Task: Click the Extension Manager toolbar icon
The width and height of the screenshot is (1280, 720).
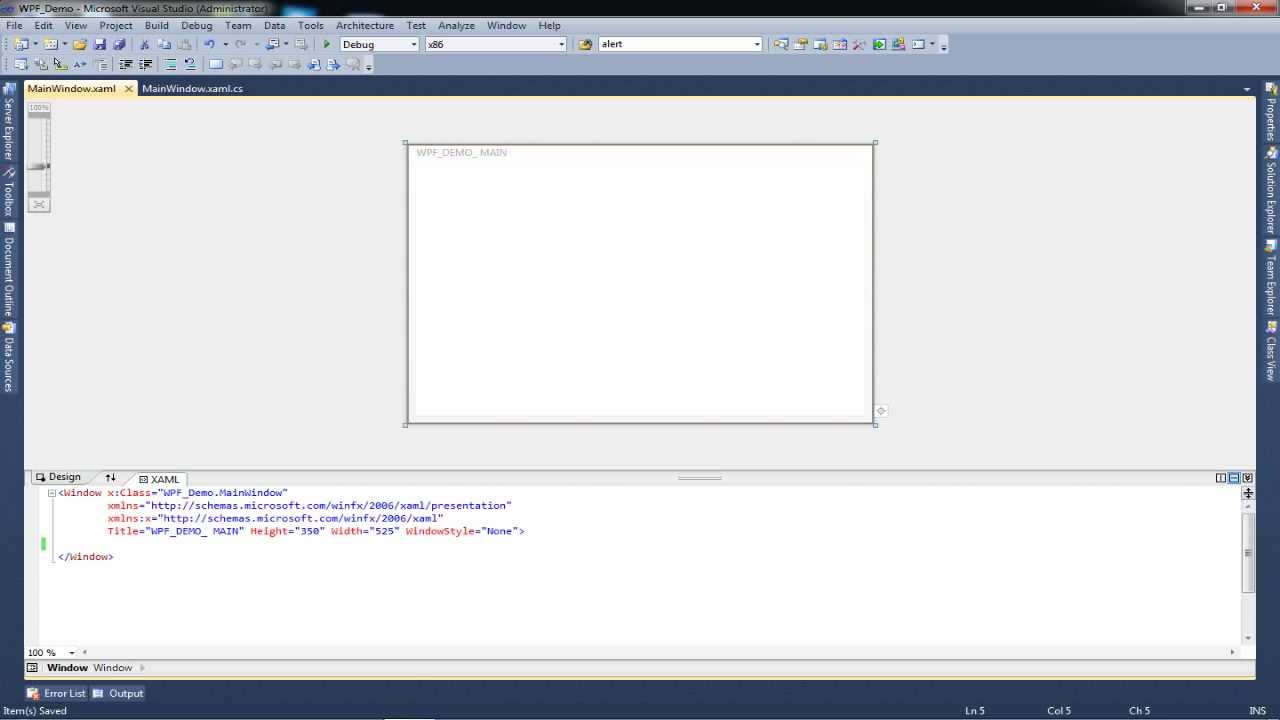Action: [x=899, y=44]
